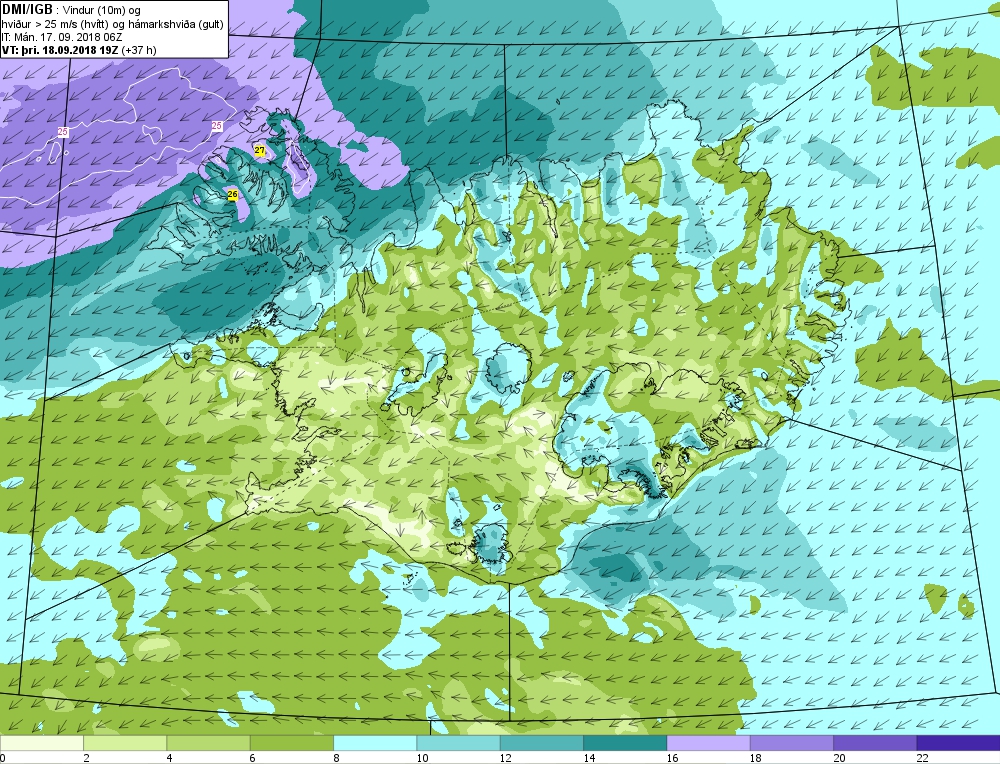
Task: Click the yellow 27 gust label
Action: (260, 151)
